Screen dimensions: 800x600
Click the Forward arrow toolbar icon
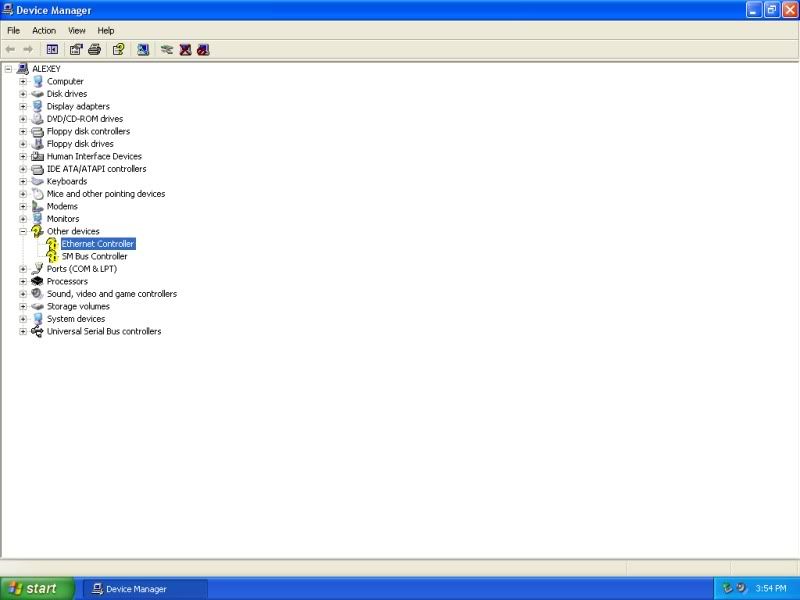[x=28, y=49]
